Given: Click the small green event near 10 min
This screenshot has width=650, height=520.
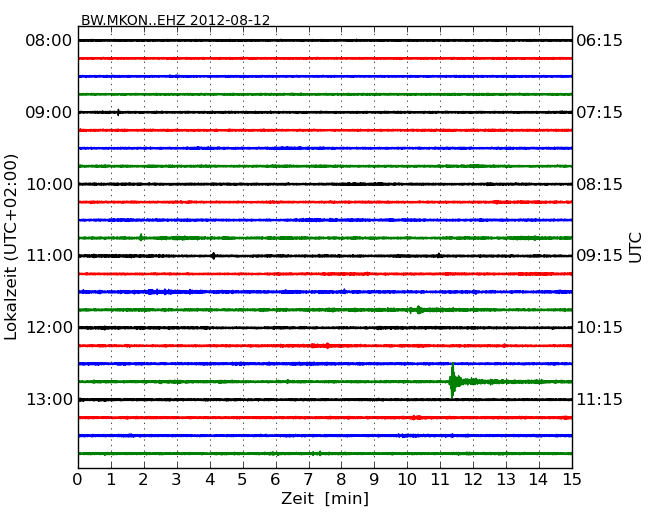Looking at the screenshot, I should point(419,310).
